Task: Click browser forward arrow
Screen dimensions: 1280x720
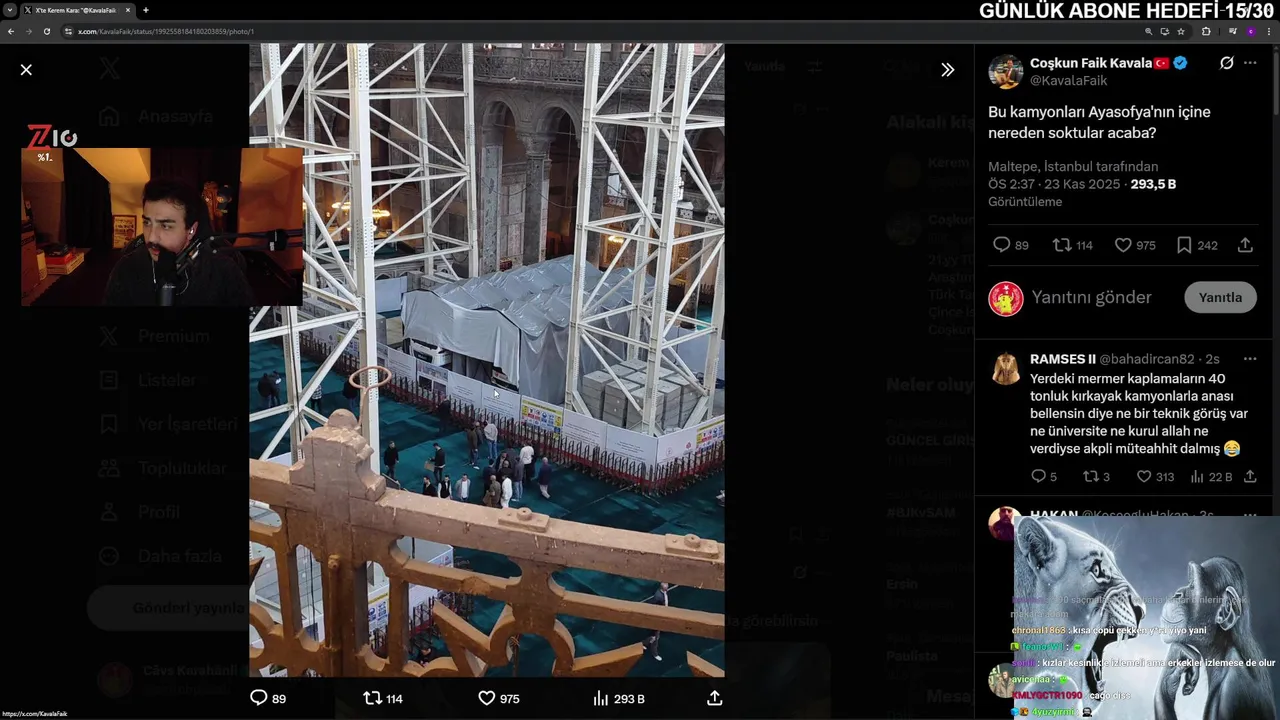Action: coord(28,31)
